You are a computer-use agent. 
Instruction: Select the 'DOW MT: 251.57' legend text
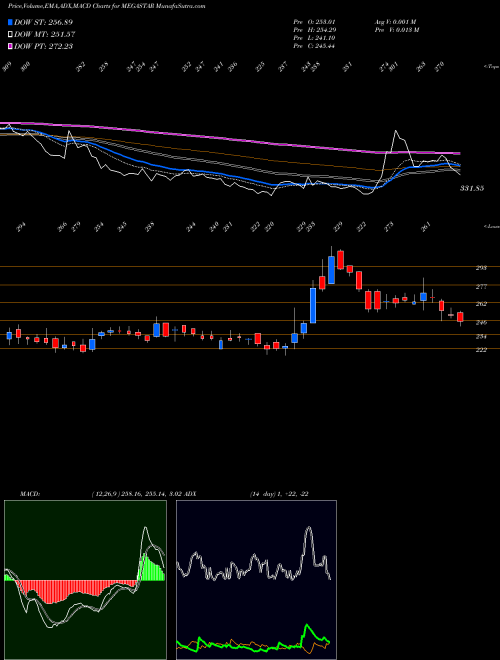coord(45,34)
